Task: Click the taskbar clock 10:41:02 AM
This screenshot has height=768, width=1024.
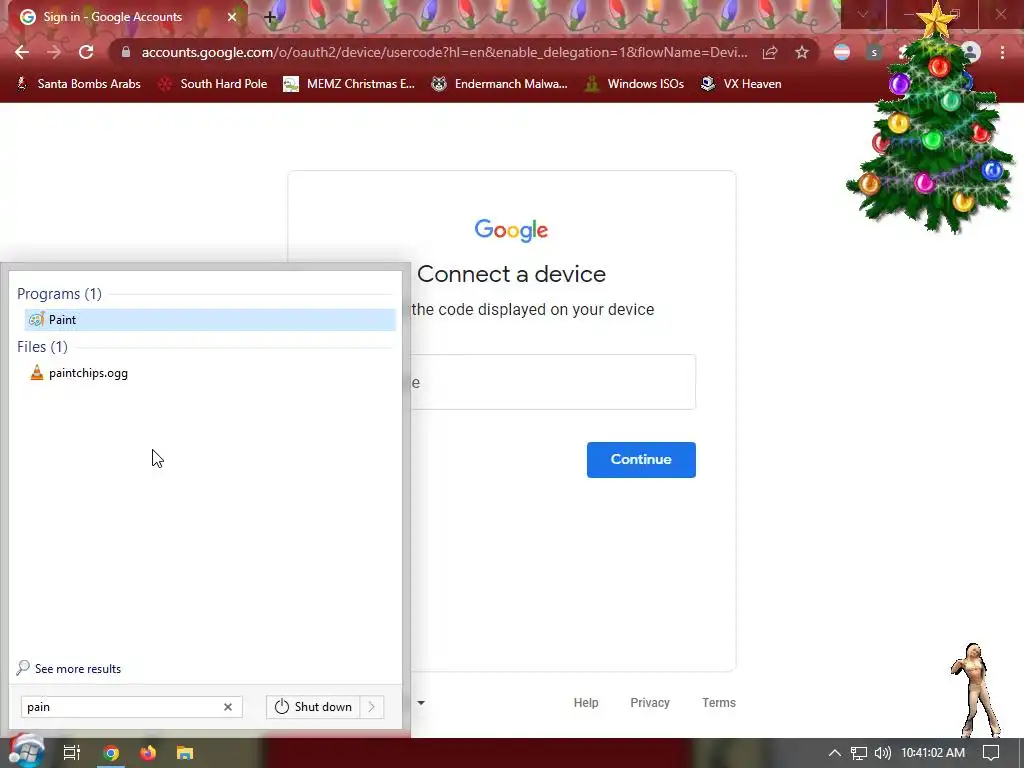Action: coord(933,753)
